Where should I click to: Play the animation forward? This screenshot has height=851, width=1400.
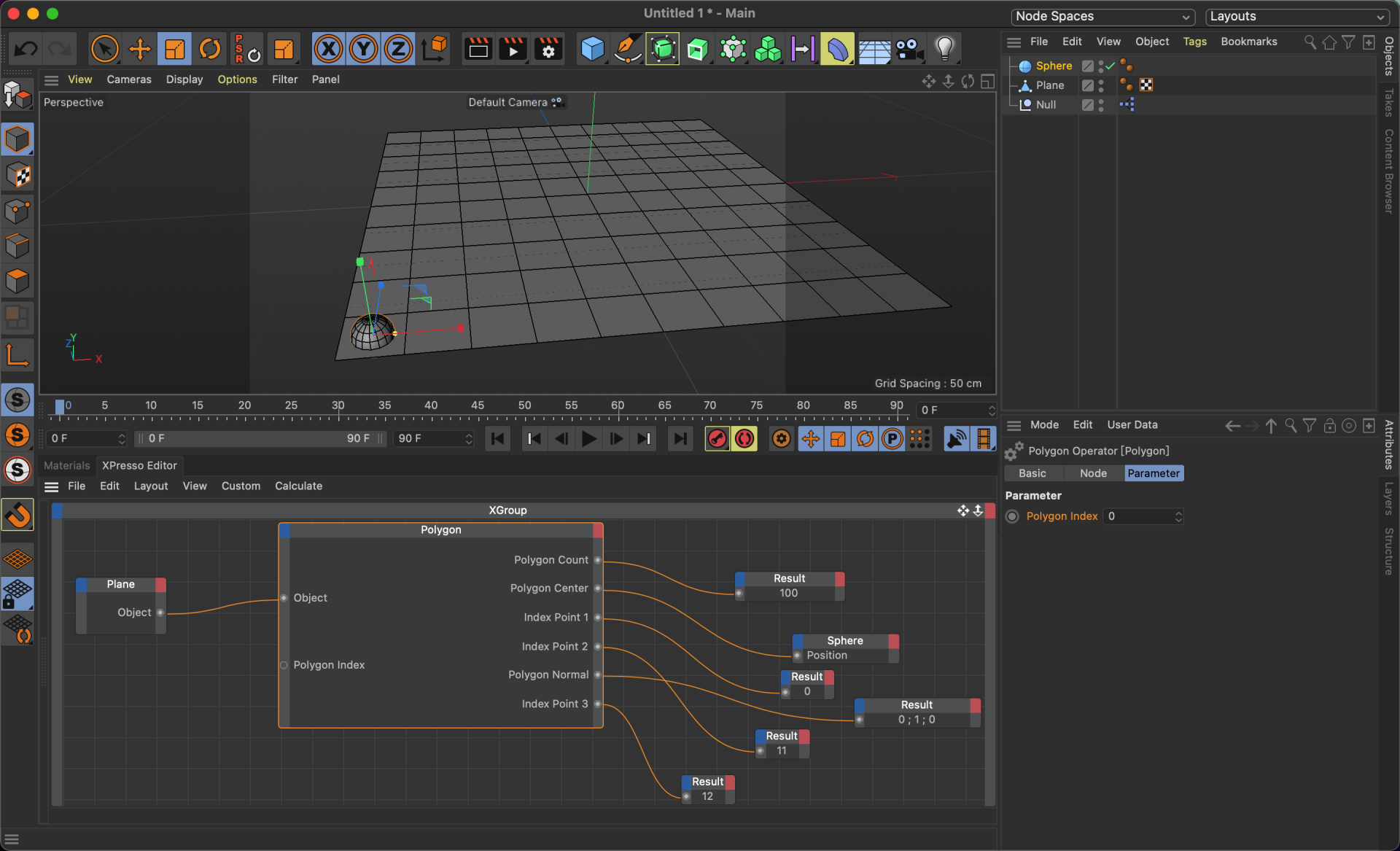point(588,438)
